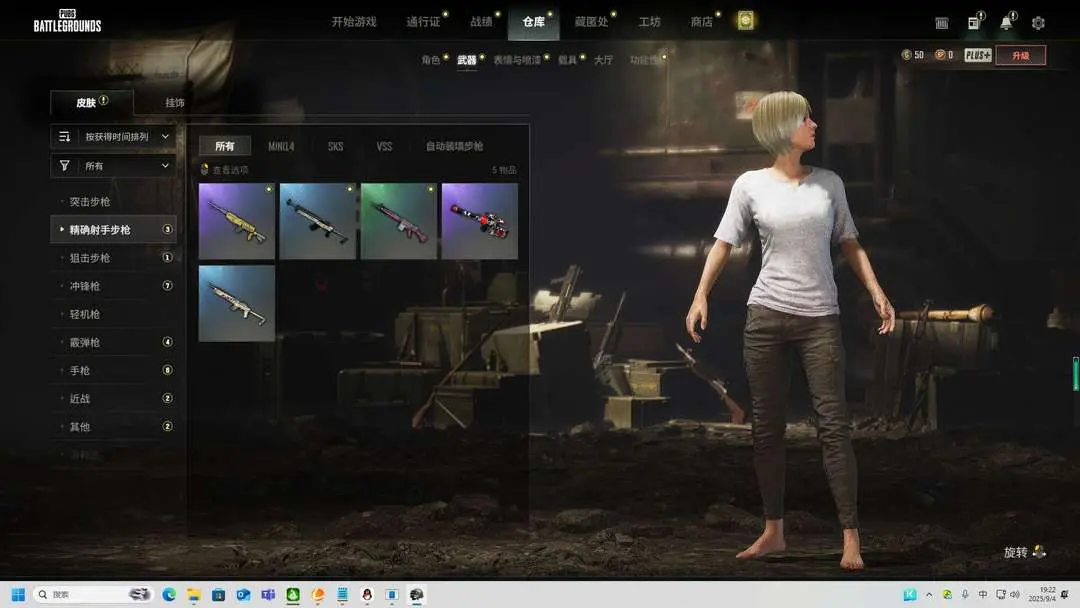The image size is (1080, 608).
Task: Expand the 按获得时间排列 sort dropdown
Action: [113, 137]
